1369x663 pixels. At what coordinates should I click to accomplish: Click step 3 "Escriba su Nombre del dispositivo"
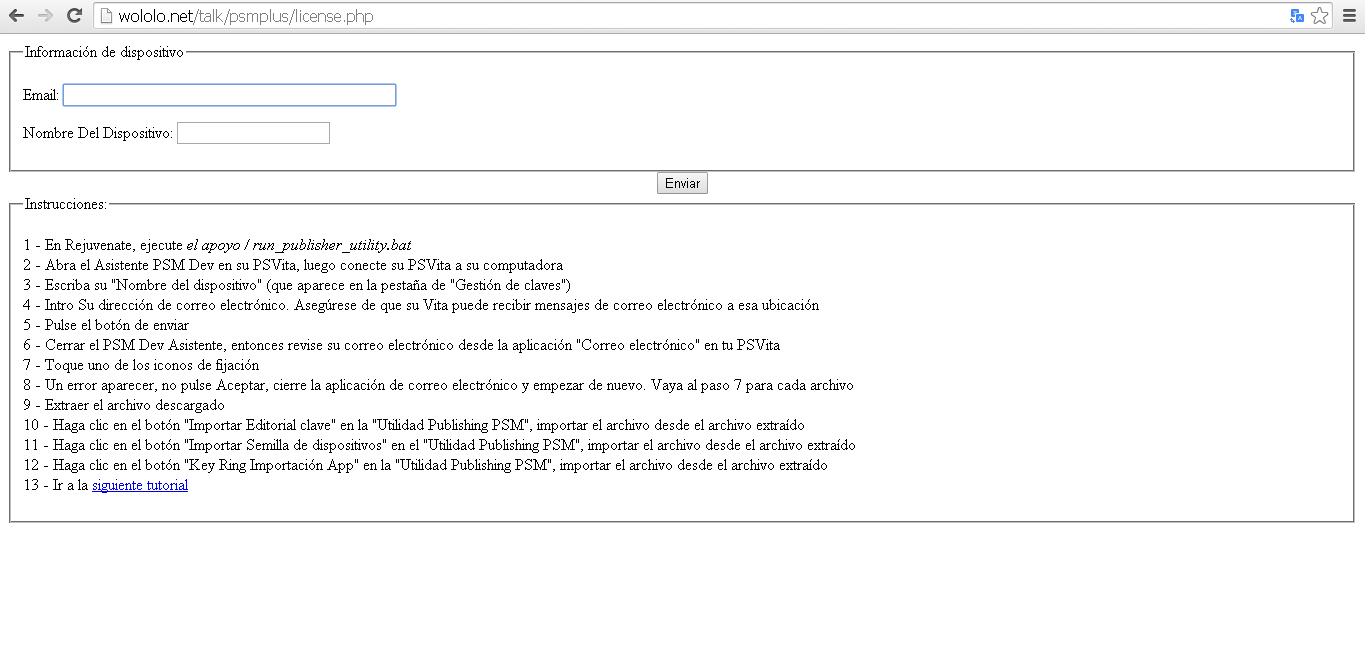(298, 285)
